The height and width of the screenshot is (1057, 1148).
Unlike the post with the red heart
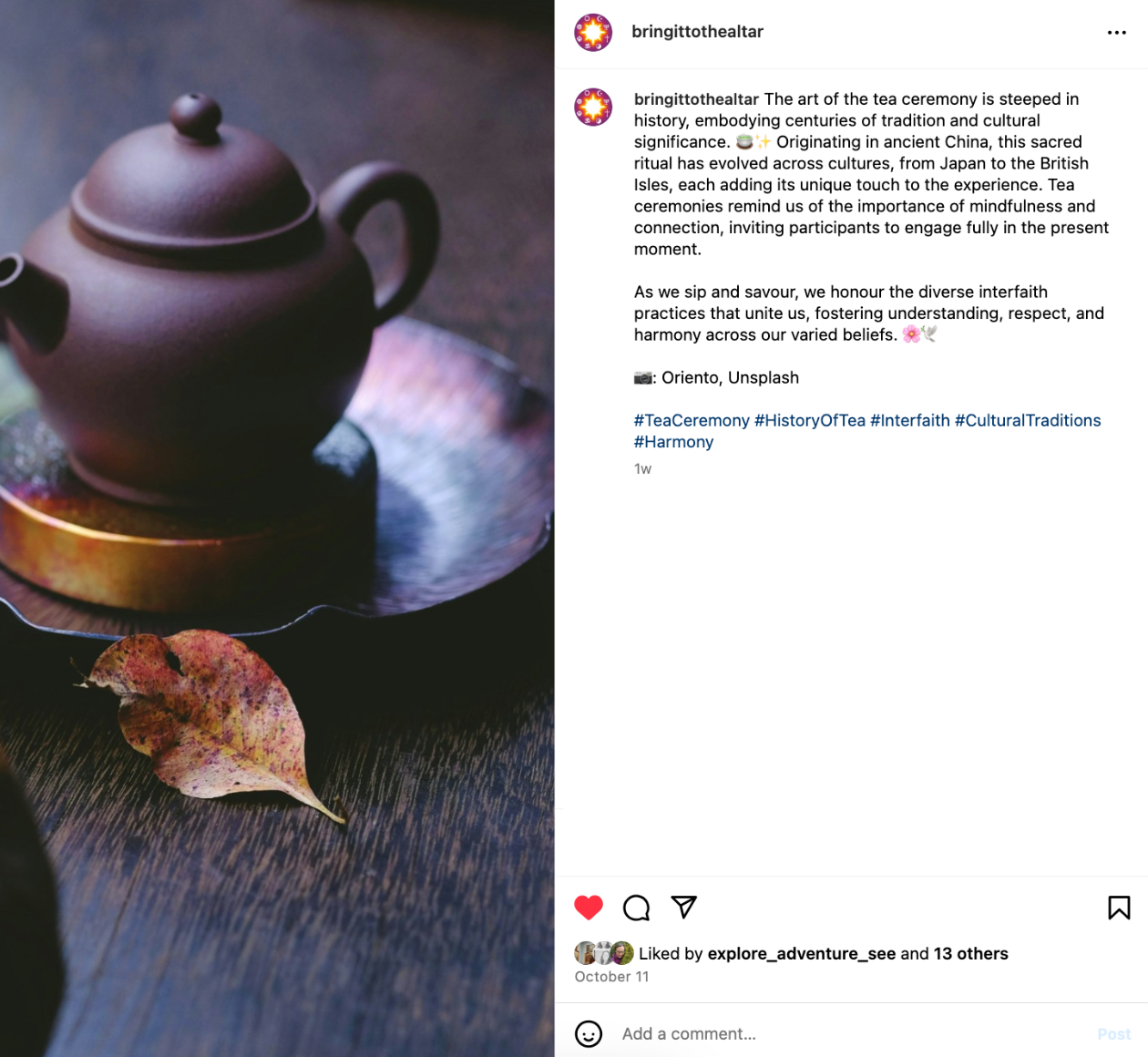coord(589,908)
